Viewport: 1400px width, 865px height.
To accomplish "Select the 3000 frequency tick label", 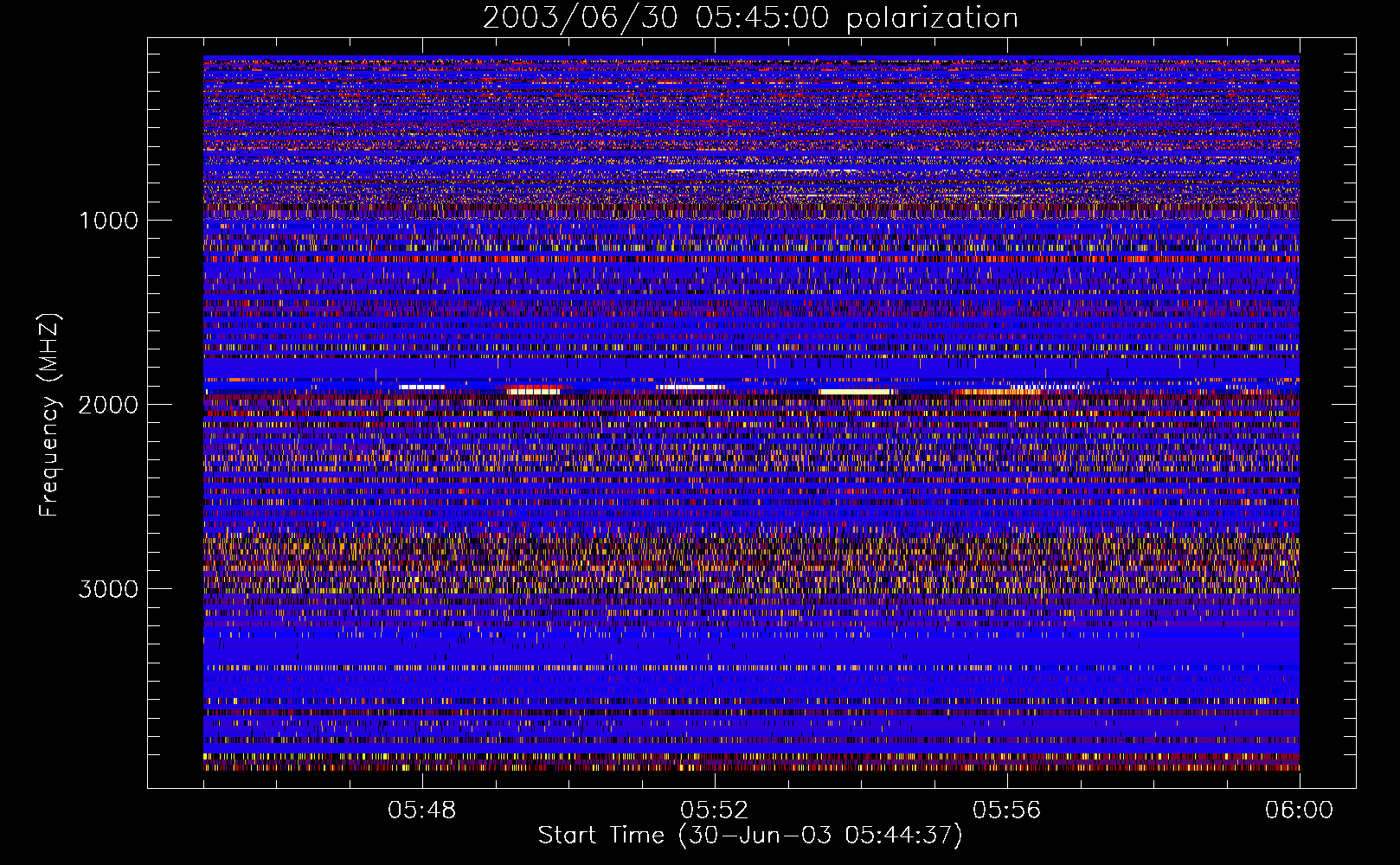I will [x=109, y=589].
